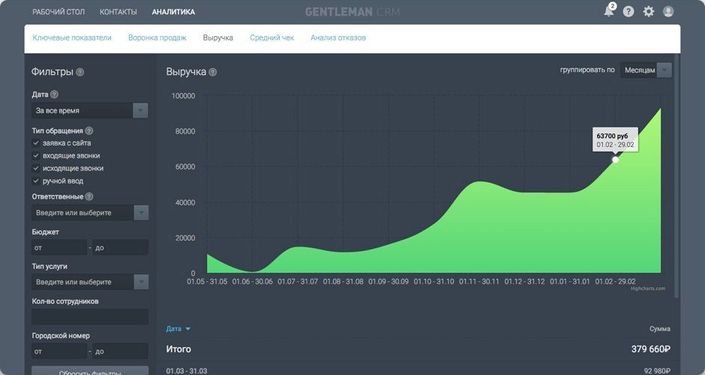Go to Контакты menu item

(118, 12)
